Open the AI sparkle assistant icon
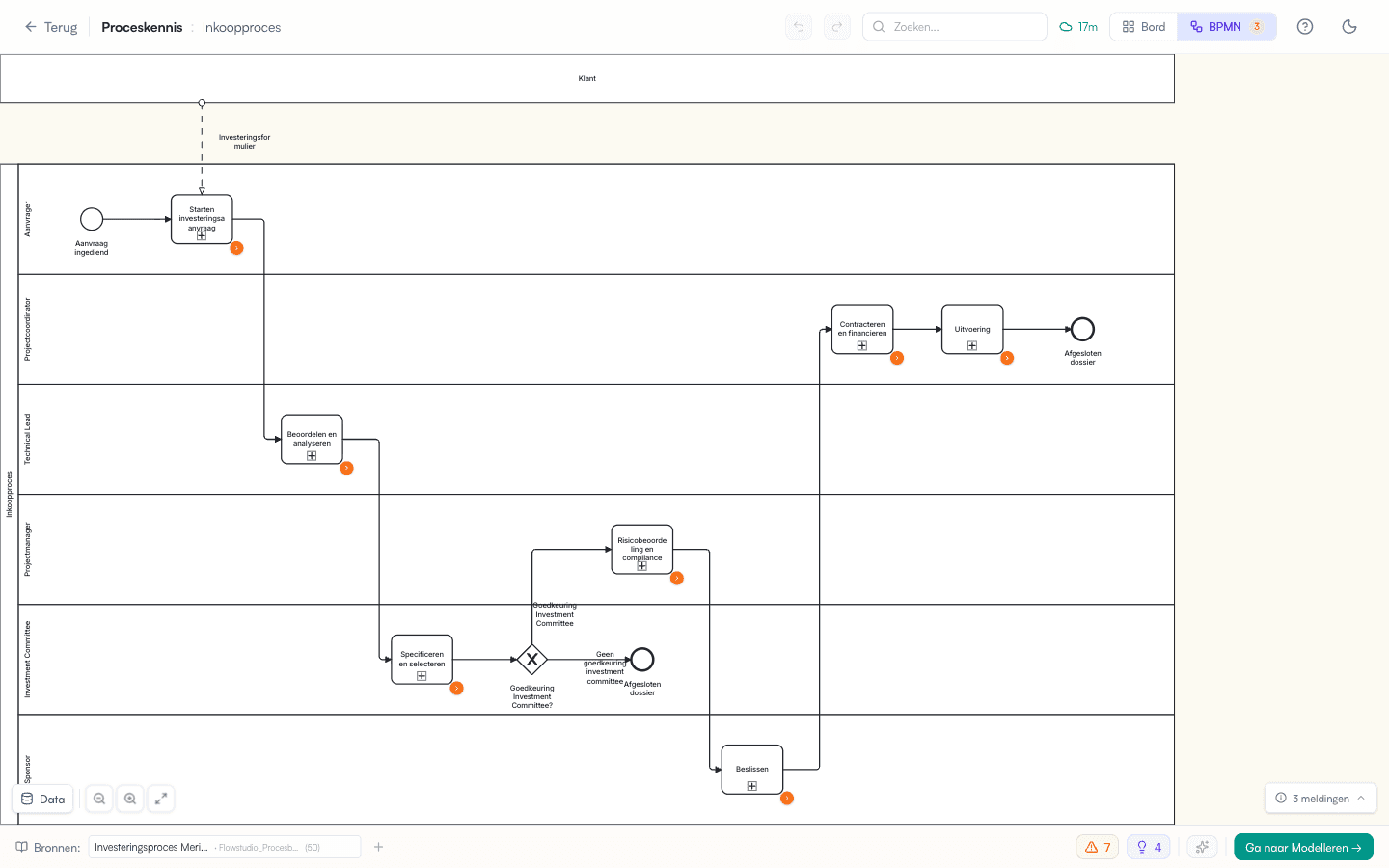Image resolution: width=1389 pixels, height=868 pixels. [1202, 846]
